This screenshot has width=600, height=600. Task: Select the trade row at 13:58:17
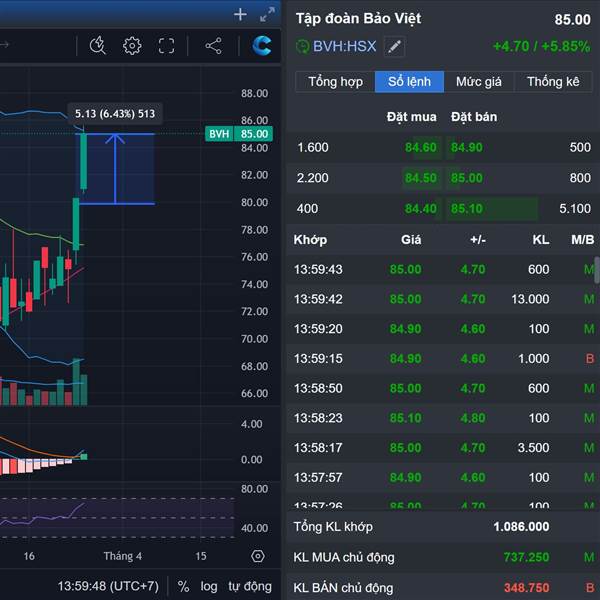[443, 448]
